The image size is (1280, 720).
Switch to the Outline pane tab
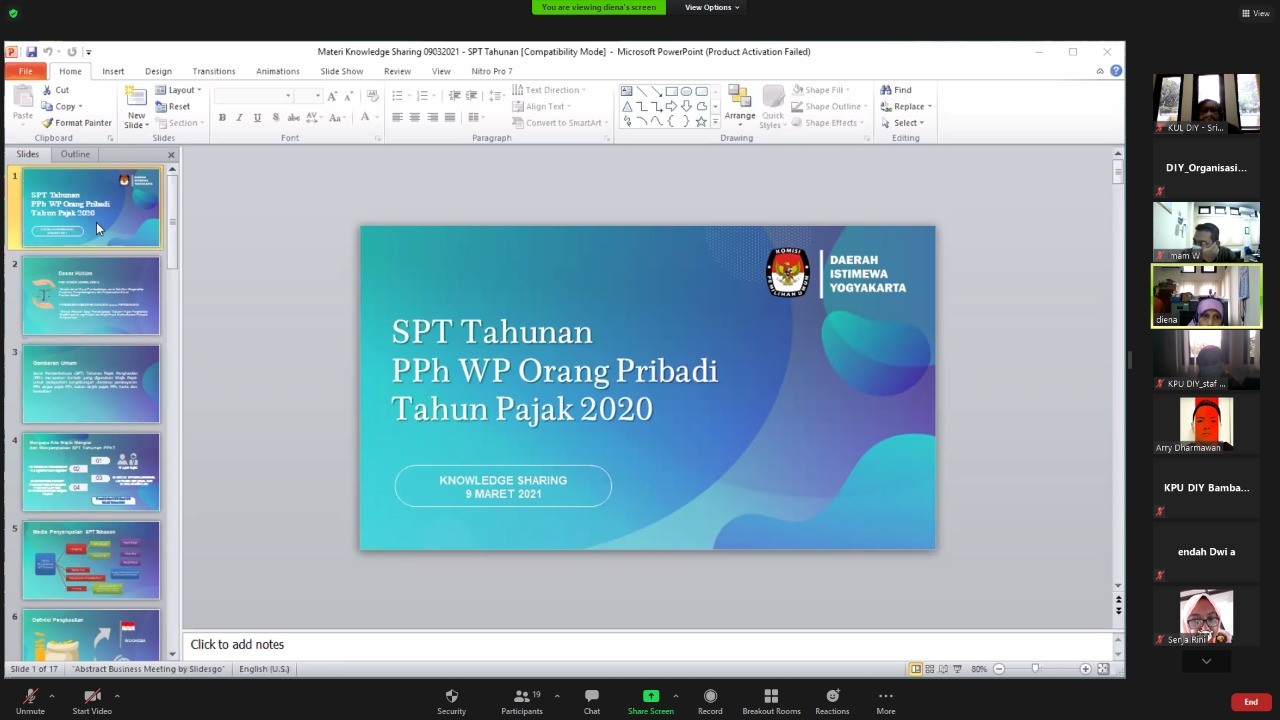point(75,154)
